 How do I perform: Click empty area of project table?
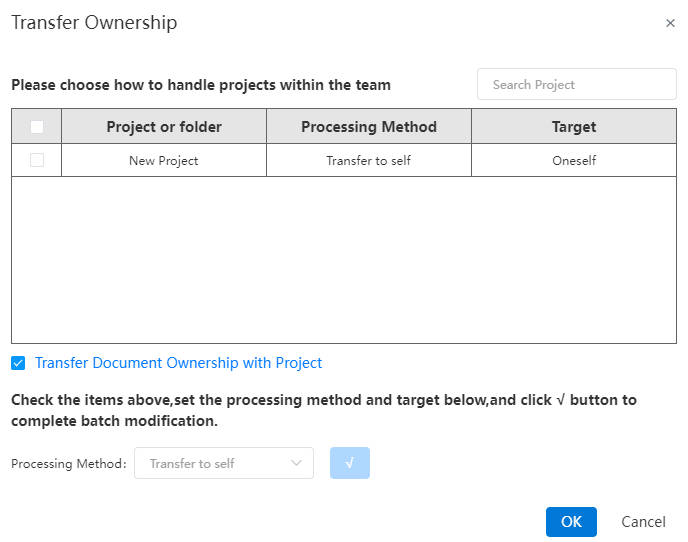click(x=344, y=260)
